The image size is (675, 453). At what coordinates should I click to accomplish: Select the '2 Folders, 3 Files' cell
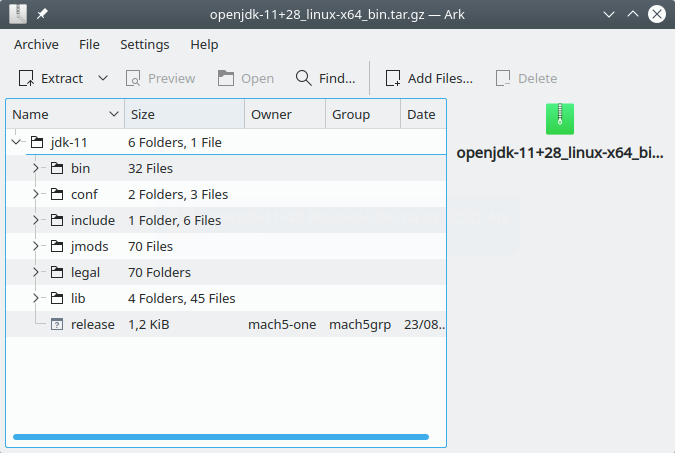click(178, 195)
